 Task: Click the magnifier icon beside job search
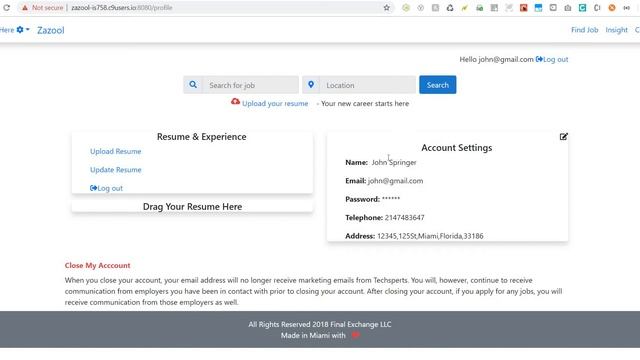click(193, 85)
